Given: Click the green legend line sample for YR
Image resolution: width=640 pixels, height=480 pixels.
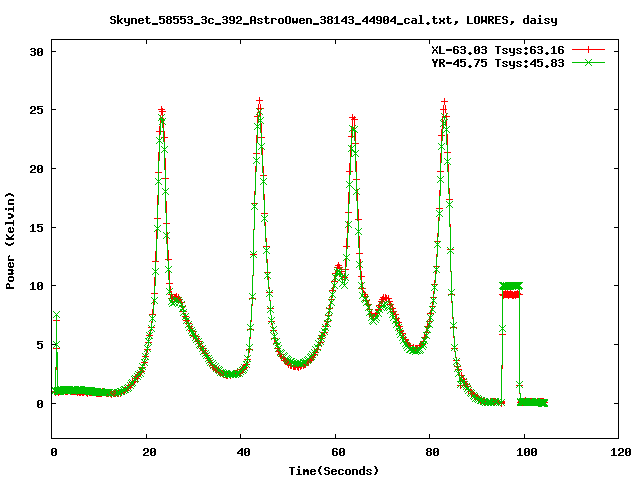Looking at the screenshot, I should coord(588,62).
